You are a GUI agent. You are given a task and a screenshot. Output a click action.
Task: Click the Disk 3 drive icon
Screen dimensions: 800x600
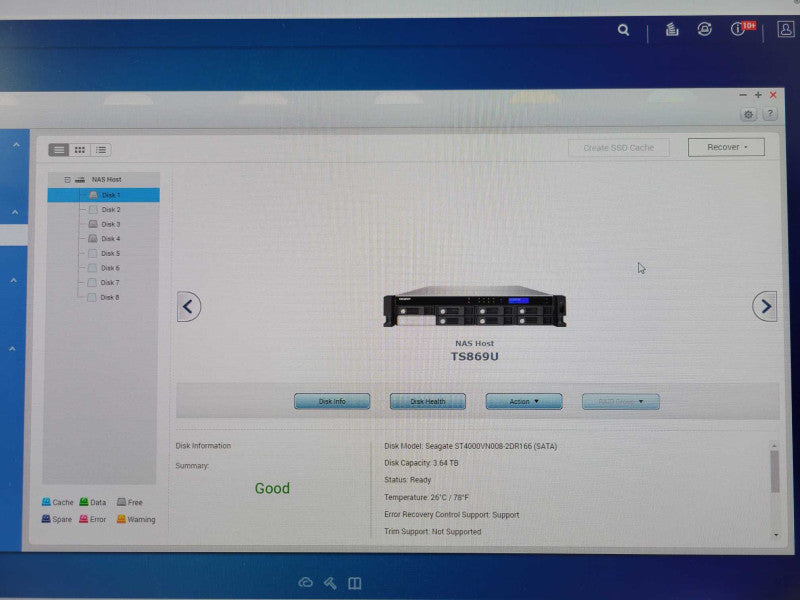click(93, 224)
